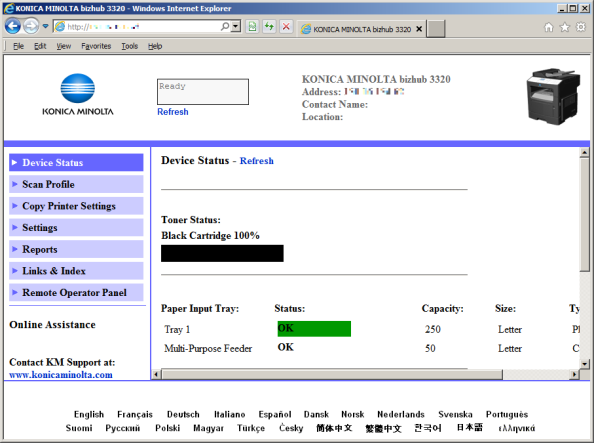Expand the Scan Profile sidebar section
The width and height of the screenshot is (594, 443).
click(76, 184)
